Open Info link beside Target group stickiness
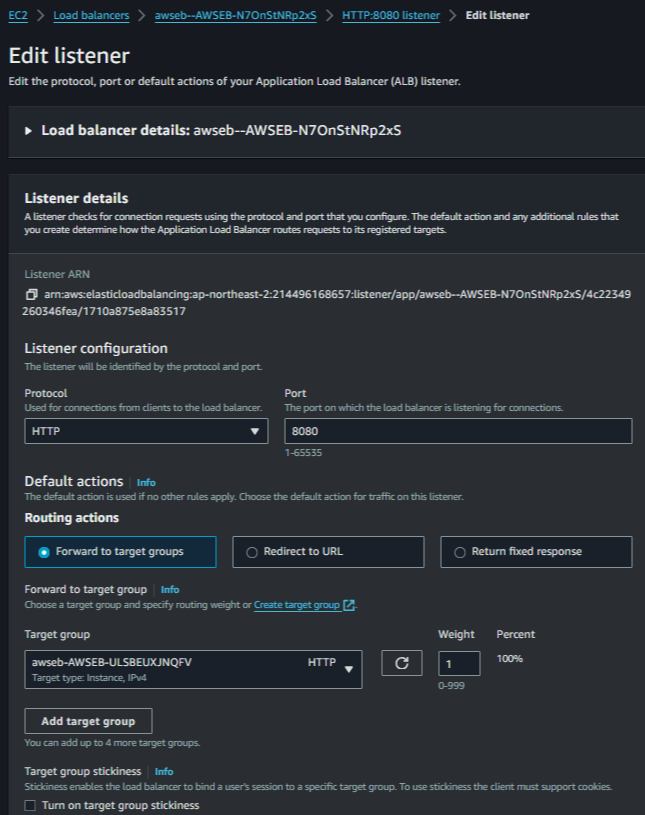 coord(164,771)
